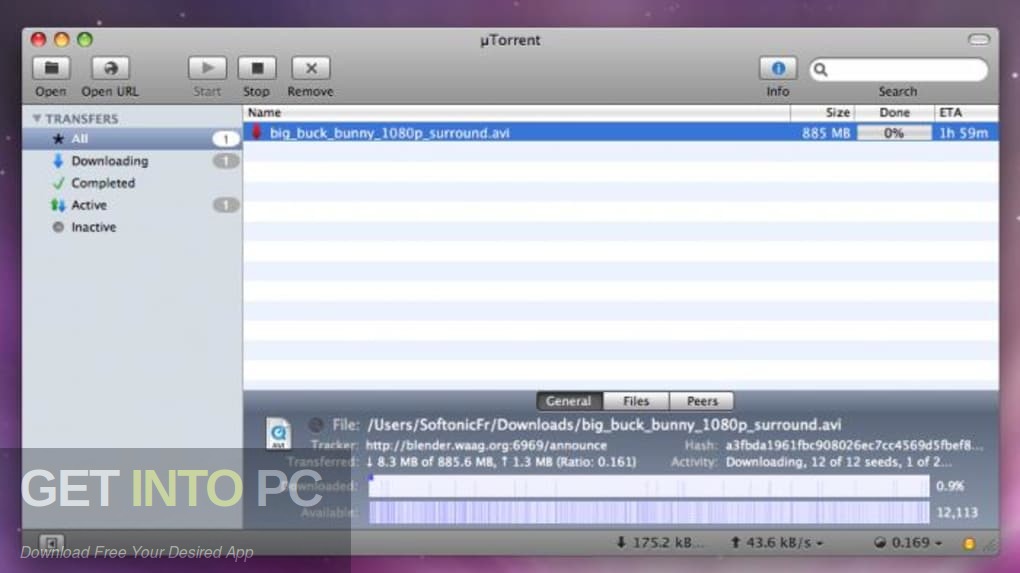
Task: Click the 1h 59m ETA cell
Action: 963,133
